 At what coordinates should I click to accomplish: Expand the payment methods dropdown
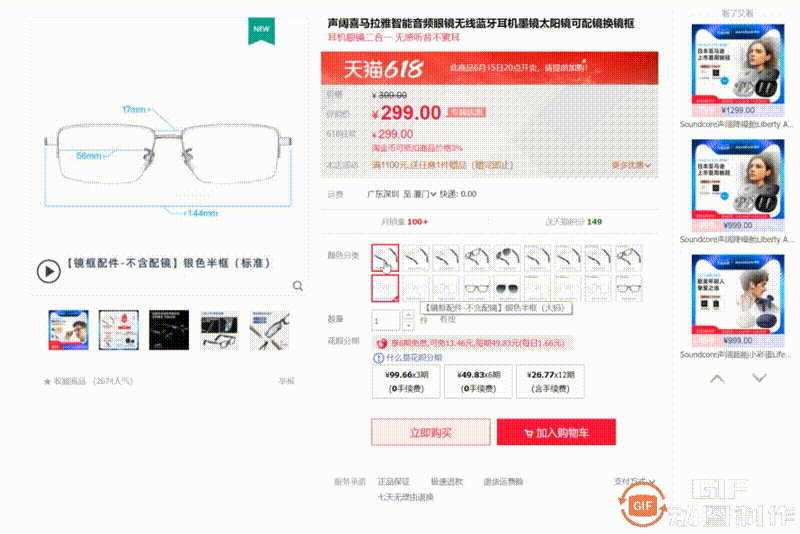pos(634,481)
